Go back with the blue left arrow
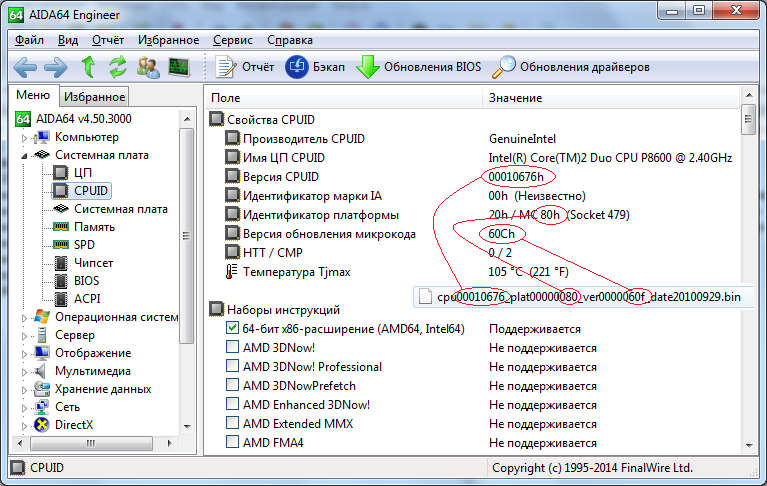767x486 pixels. click(x=25, y=67)
